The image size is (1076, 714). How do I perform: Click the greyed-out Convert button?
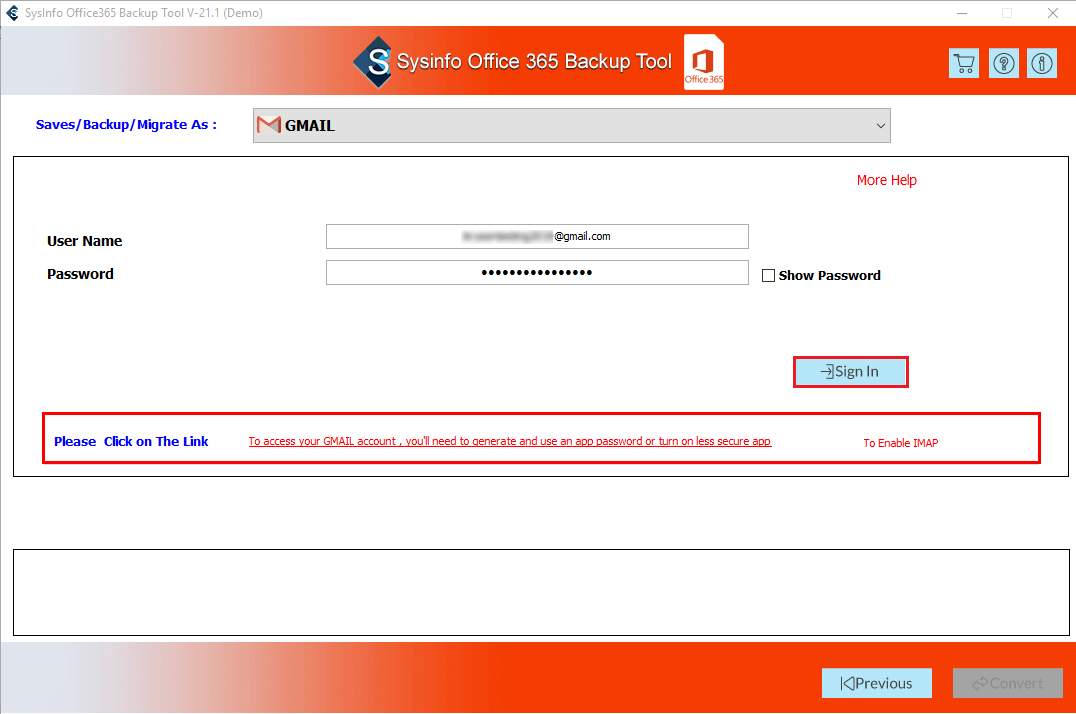[1007, 683]
